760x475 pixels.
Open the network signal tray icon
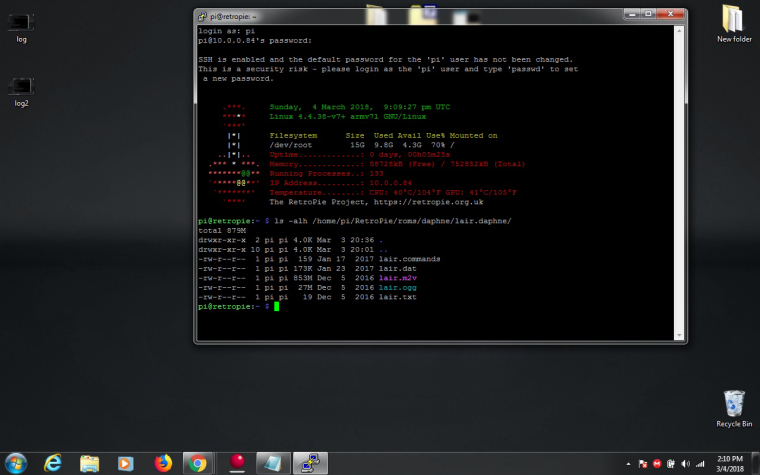[x=700, y=464]
